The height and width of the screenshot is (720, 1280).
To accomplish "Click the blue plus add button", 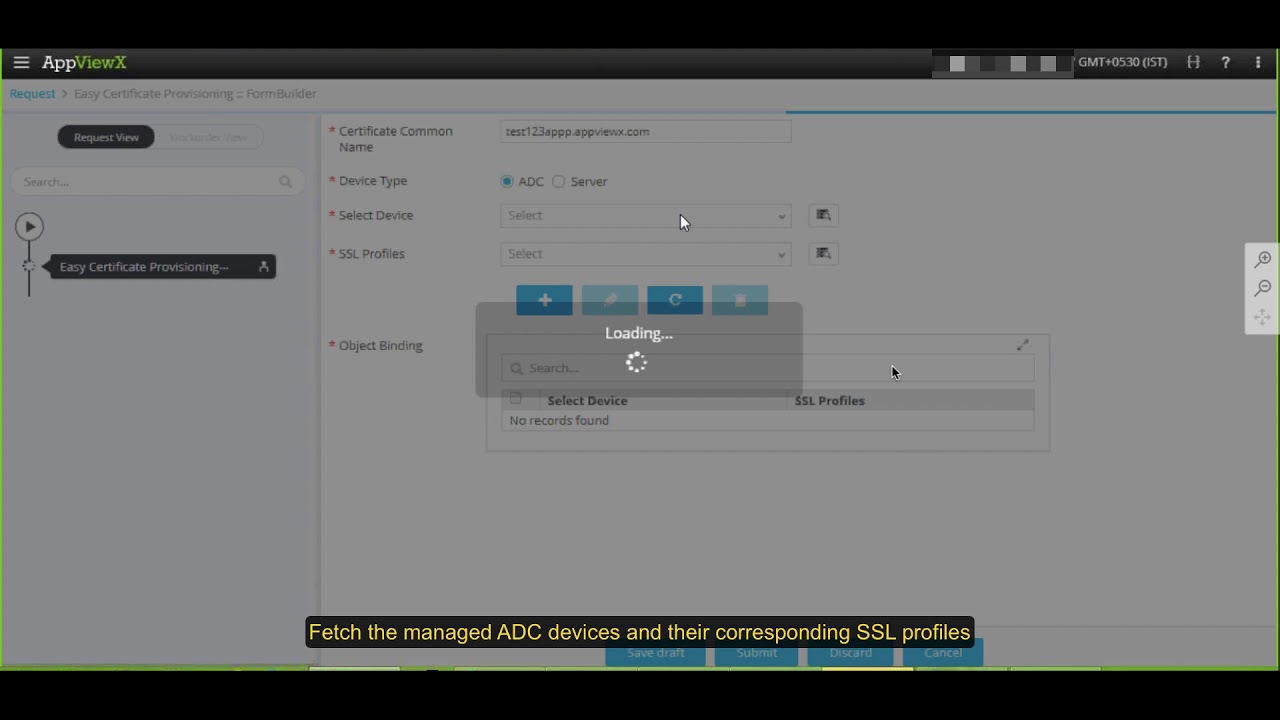I will (x=544, y=300).
